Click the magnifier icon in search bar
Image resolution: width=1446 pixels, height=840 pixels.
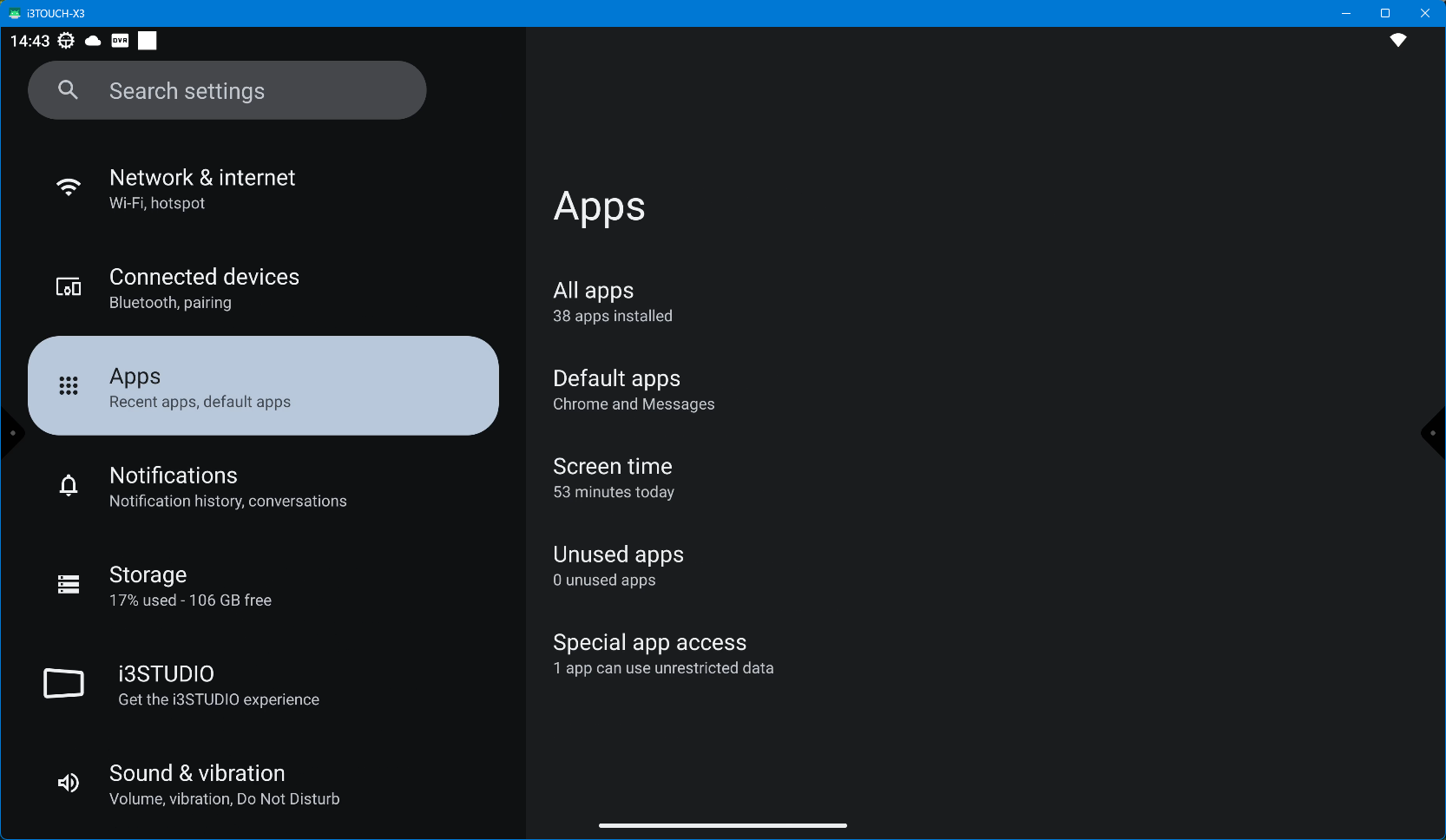point(69,90)
